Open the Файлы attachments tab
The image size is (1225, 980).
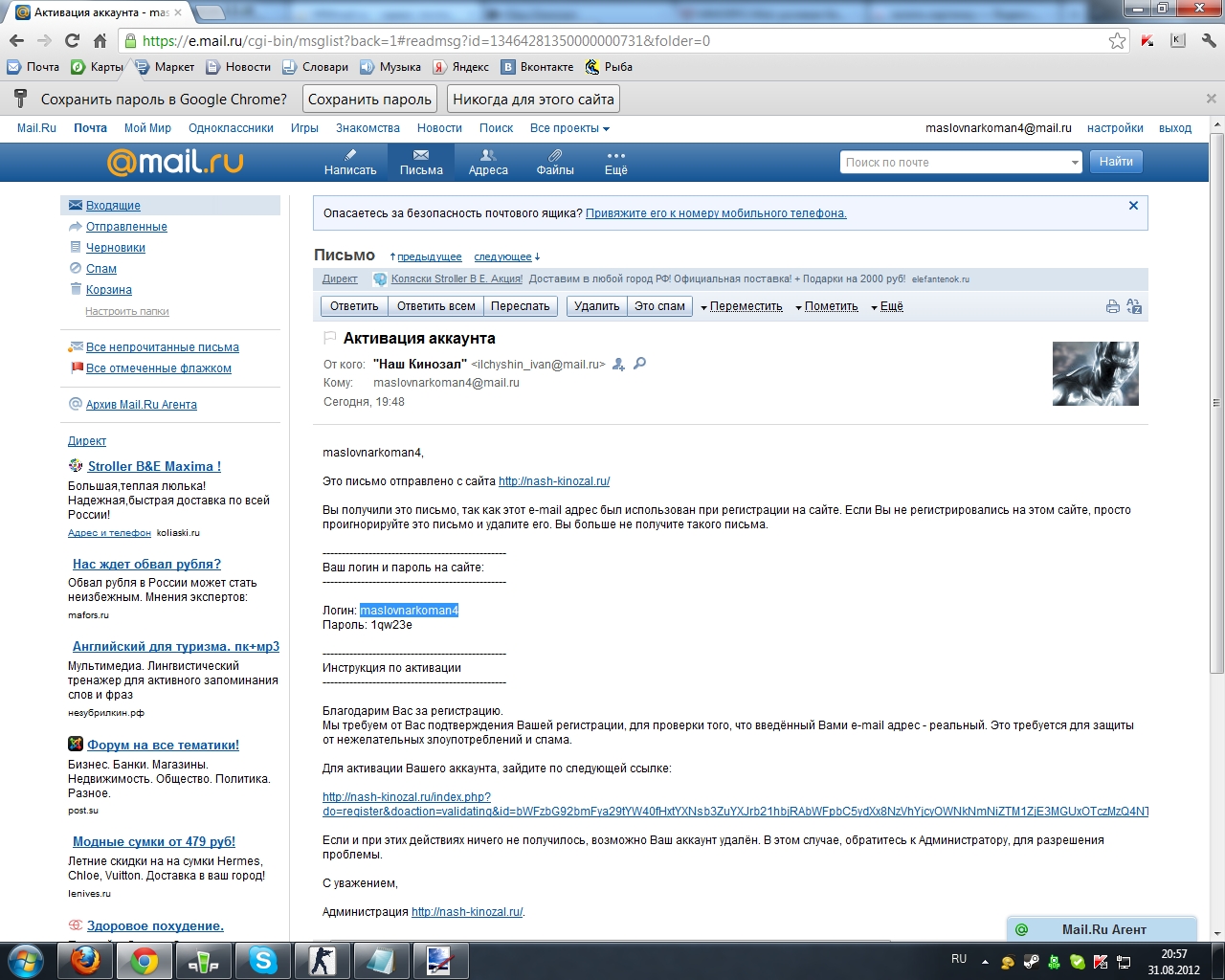pyautogui.click(x=555, y=162)
